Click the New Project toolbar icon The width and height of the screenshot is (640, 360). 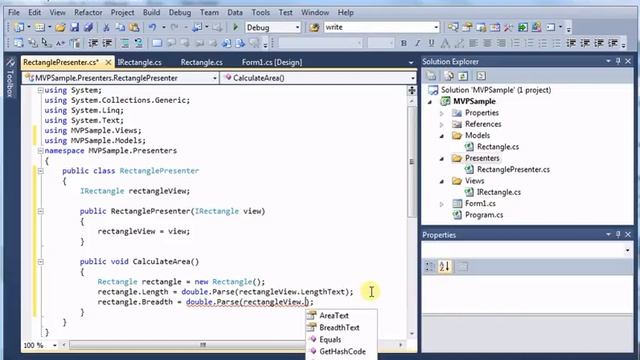point(19,27)
